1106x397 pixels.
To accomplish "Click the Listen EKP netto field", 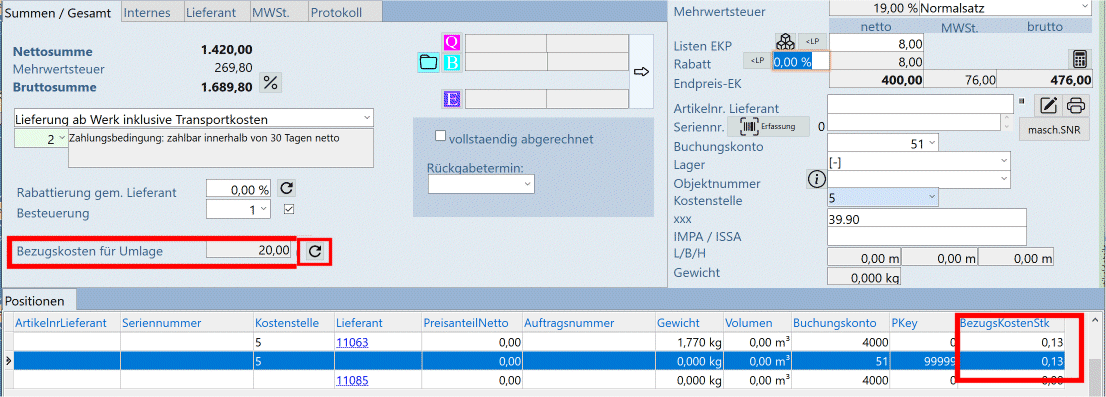I will (x=877, y=43).
